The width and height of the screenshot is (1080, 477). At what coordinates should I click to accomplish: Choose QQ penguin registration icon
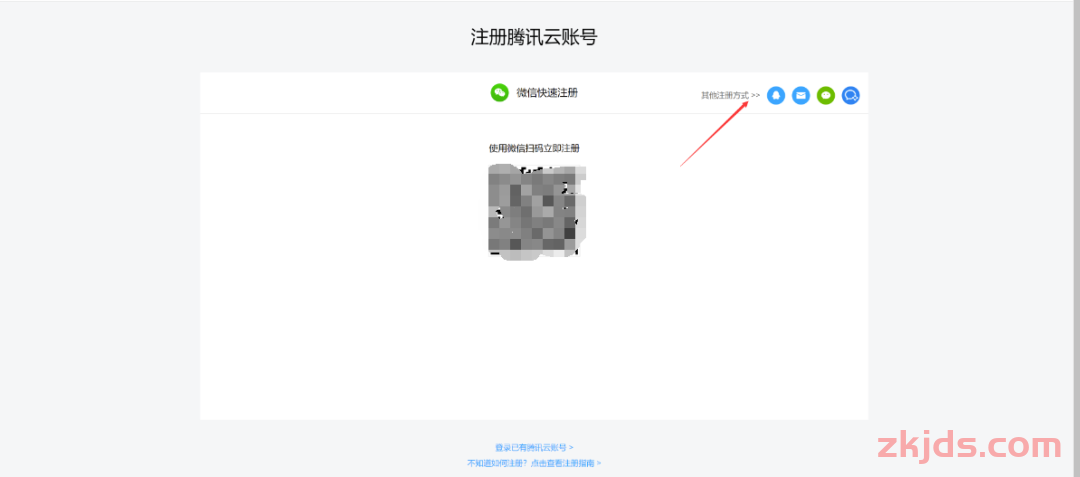pos(776,96)
